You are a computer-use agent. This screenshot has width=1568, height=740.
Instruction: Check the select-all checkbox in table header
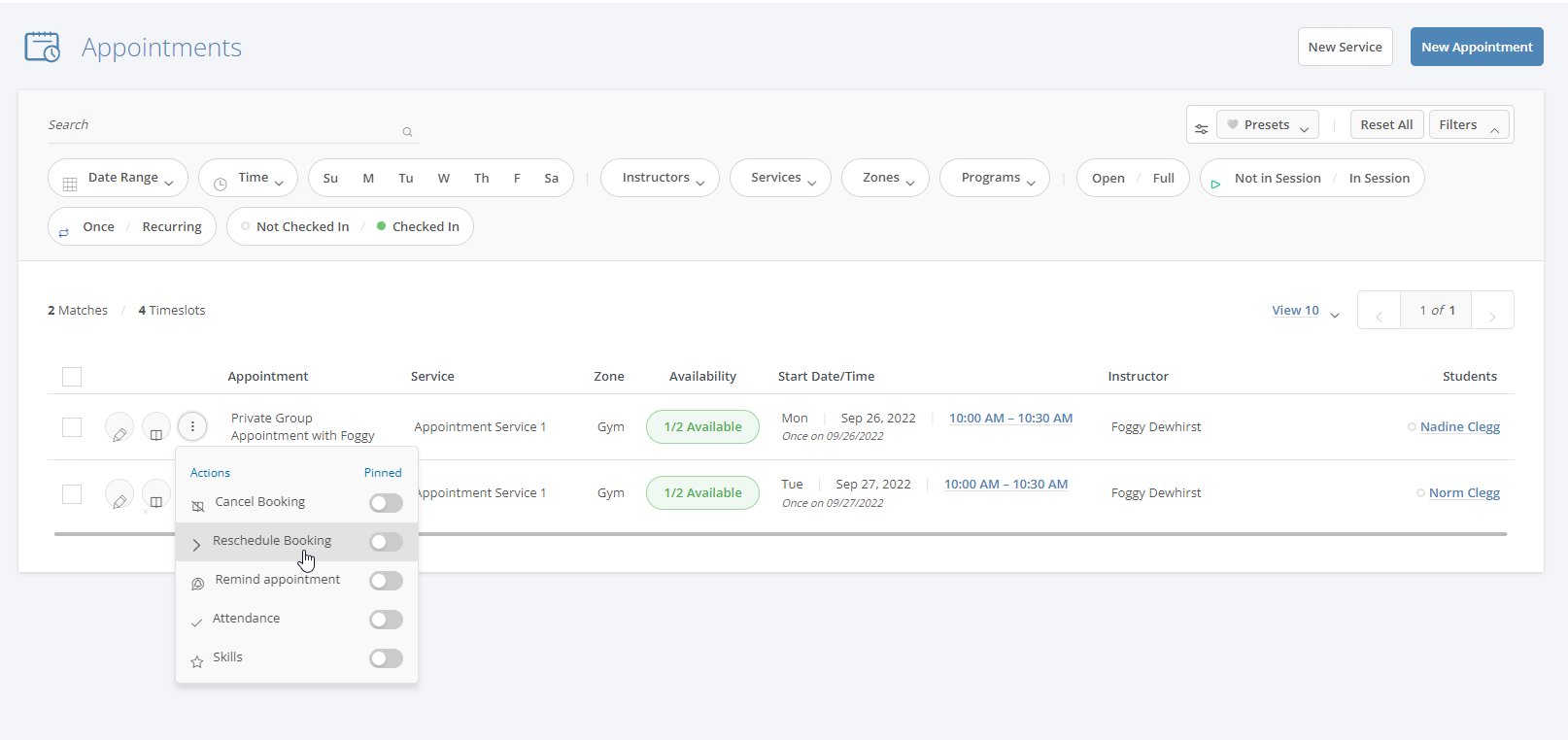coord(72,377)
